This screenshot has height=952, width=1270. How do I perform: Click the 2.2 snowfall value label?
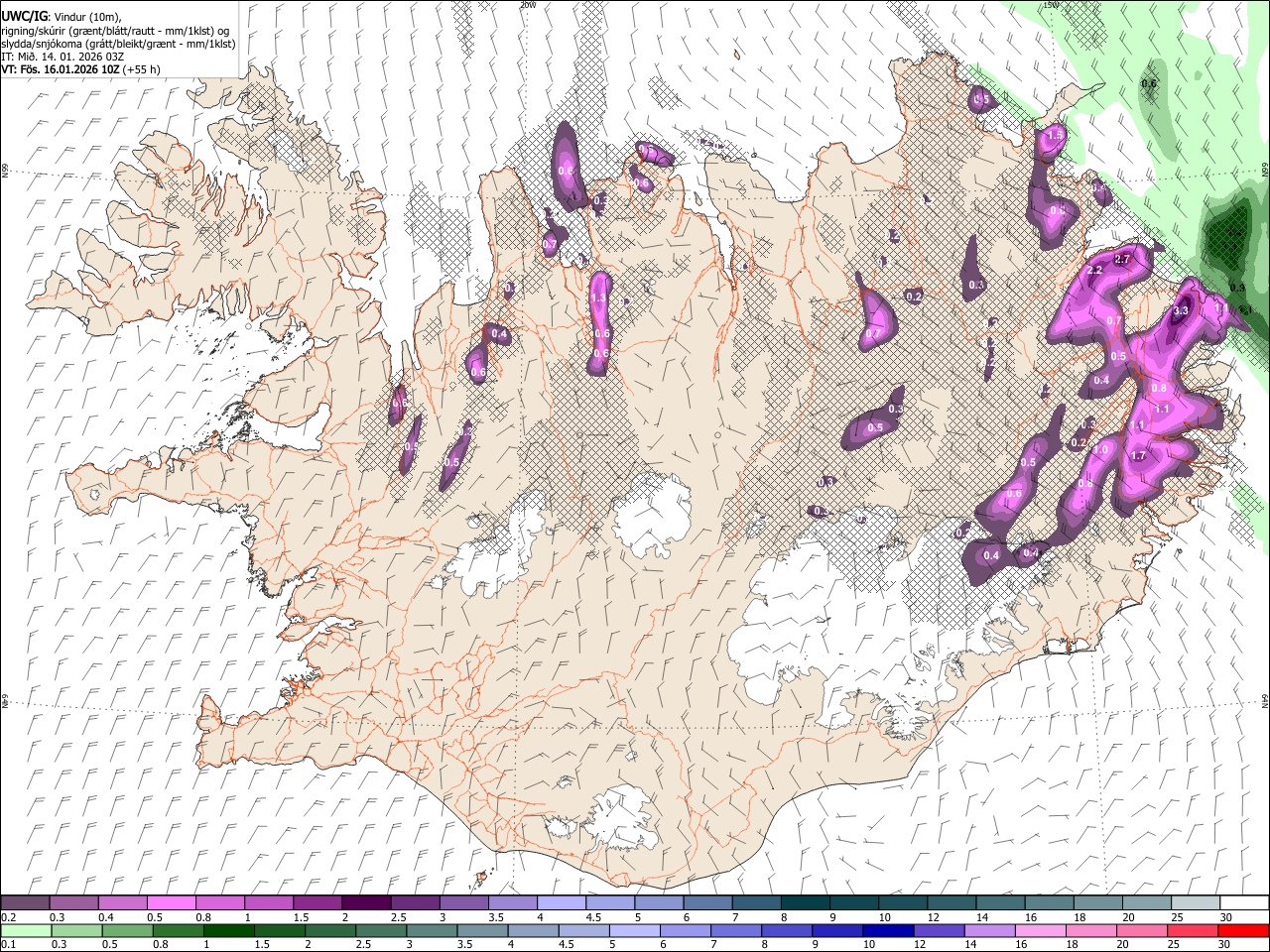pyautogui.click(x=1095, y=270)
